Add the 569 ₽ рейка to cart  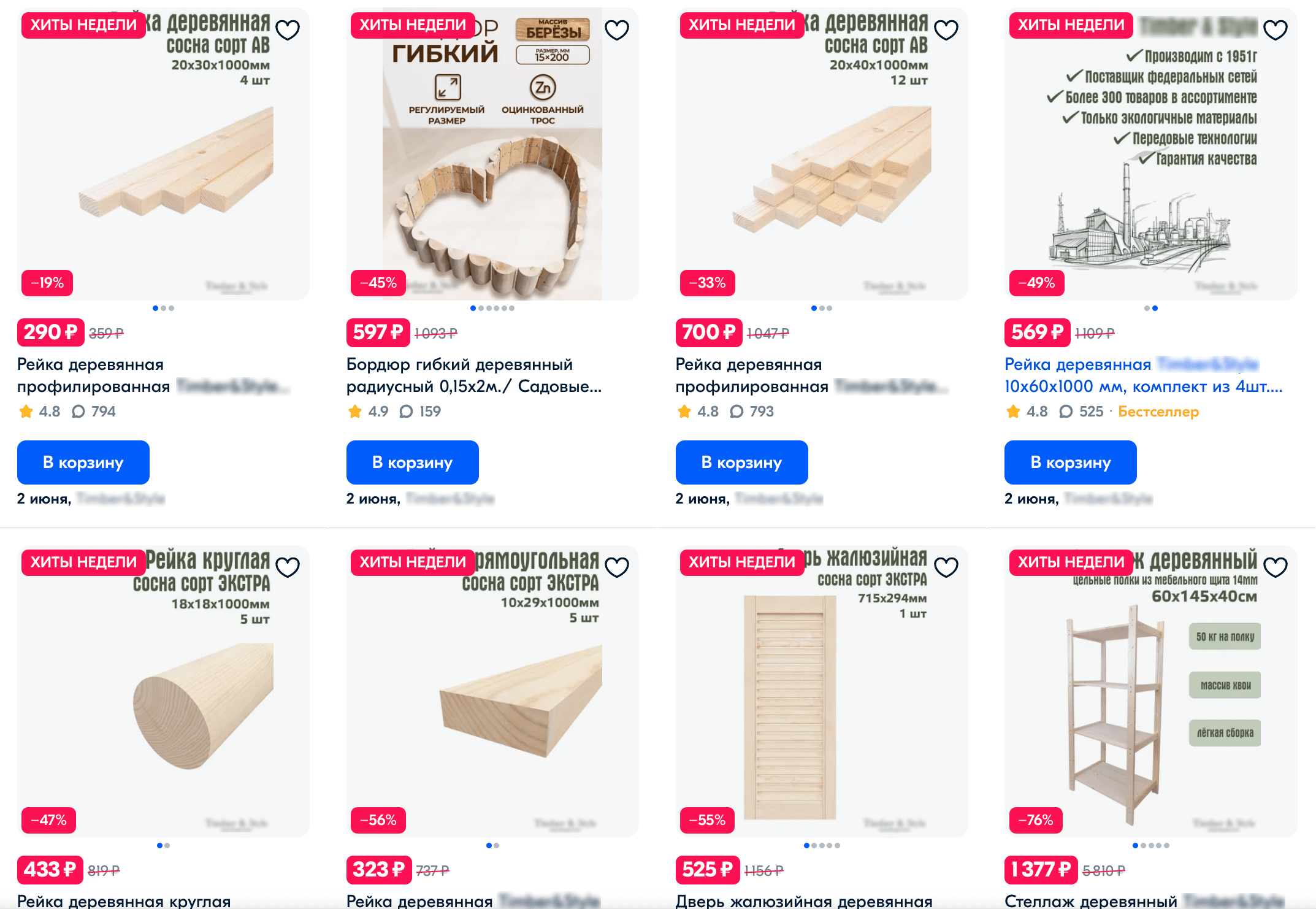(x=1071, y=462)
